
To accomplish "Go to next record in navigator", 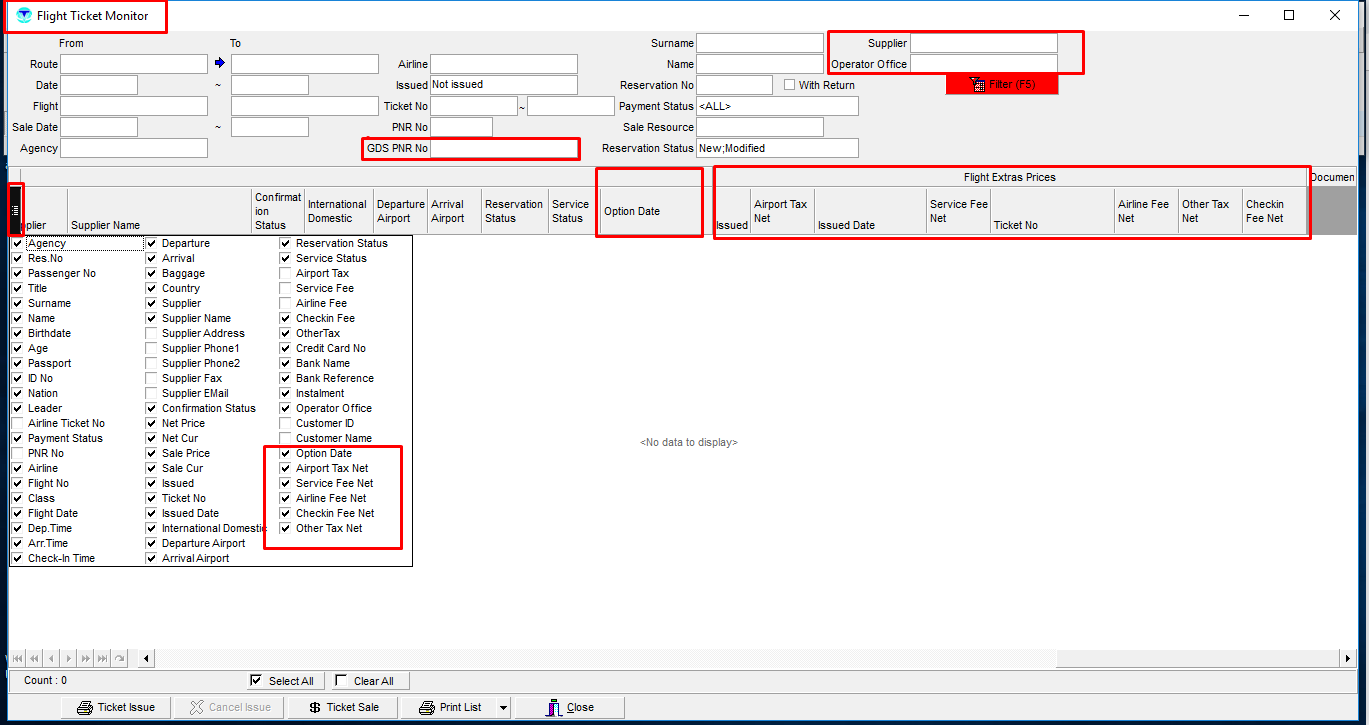I will 68,658.
